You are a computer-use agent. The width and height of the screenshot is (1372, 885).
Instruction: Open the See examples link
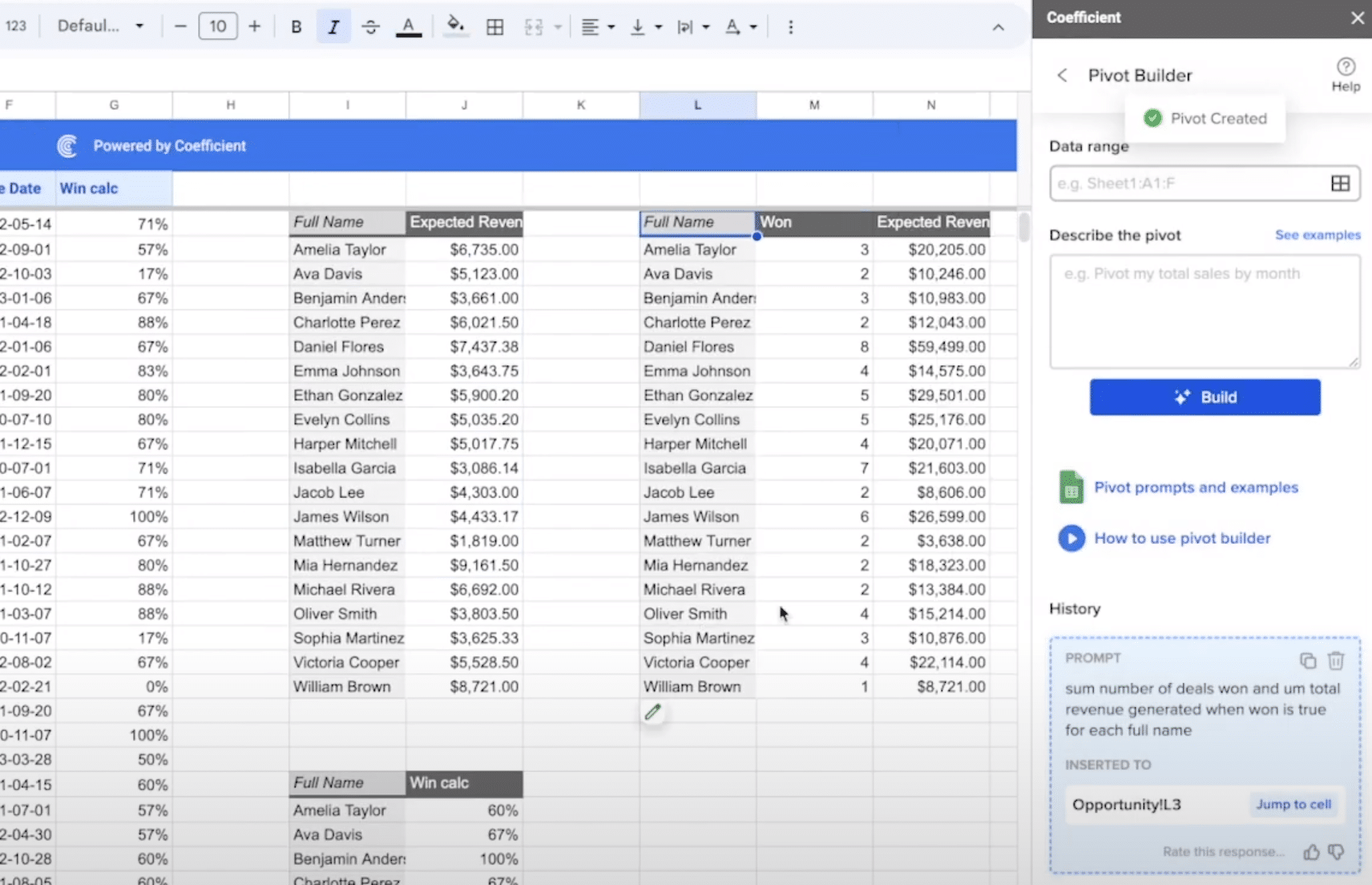[1318, 235]
